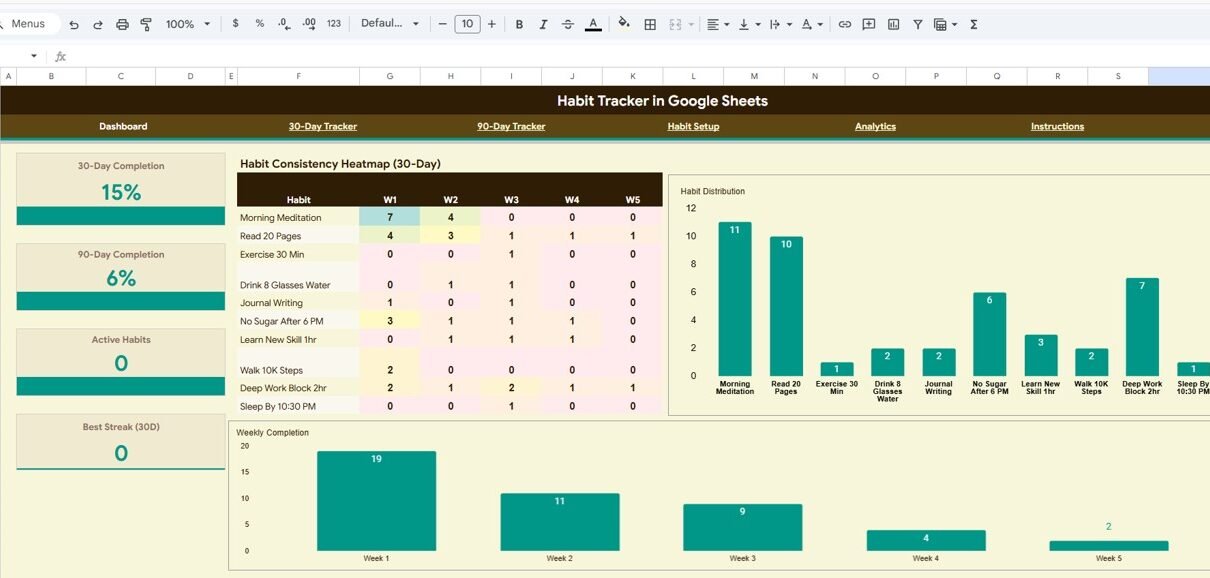Click the Insert chart icon

point(893,24)
